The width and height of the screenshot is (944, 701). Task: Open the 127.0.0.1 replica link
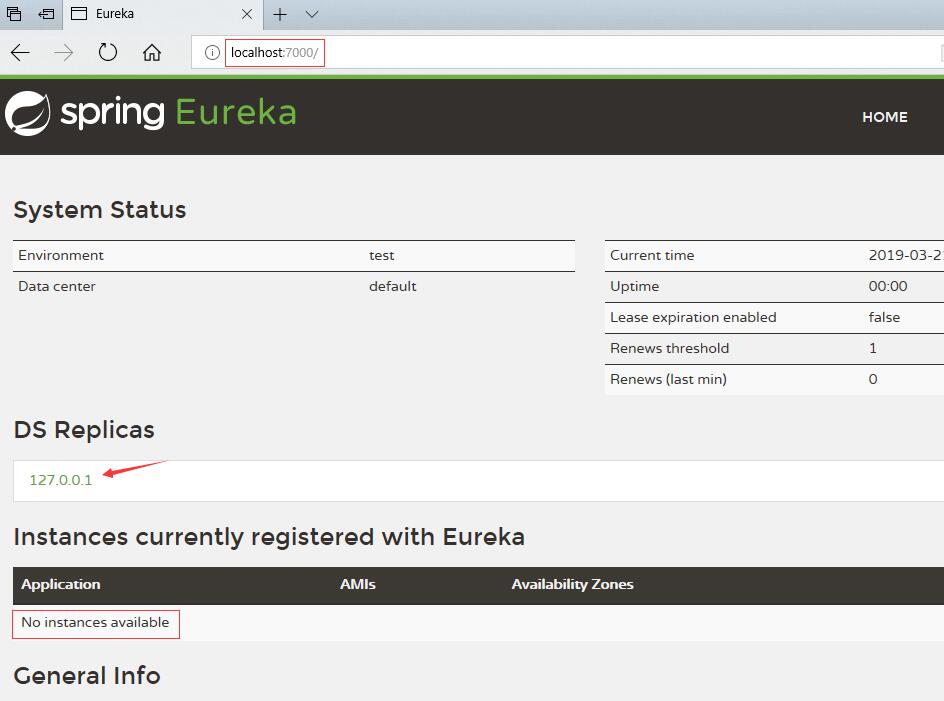(x=60, y=480)
